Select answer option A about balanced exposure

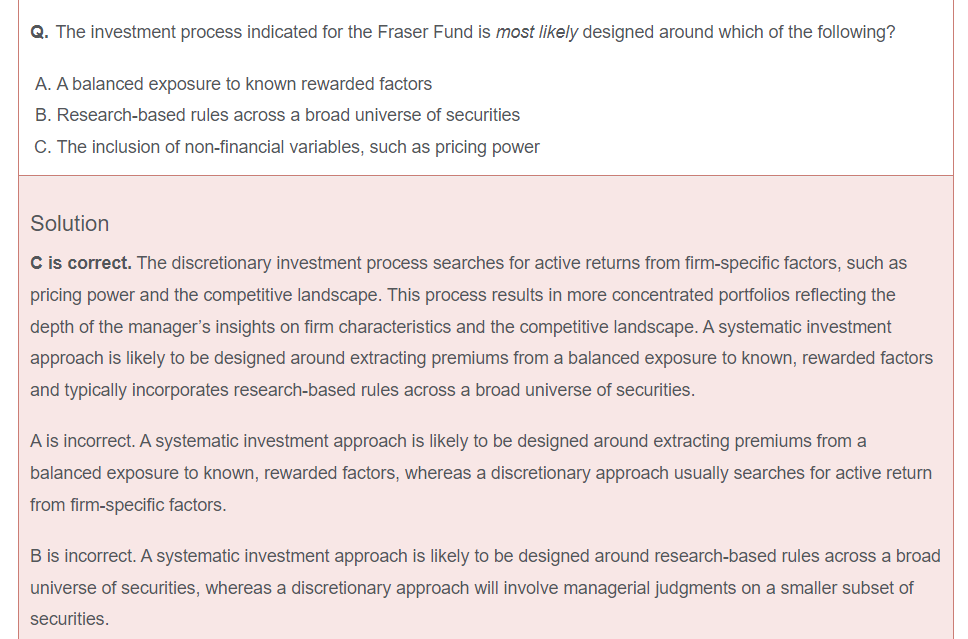(233, 84)
